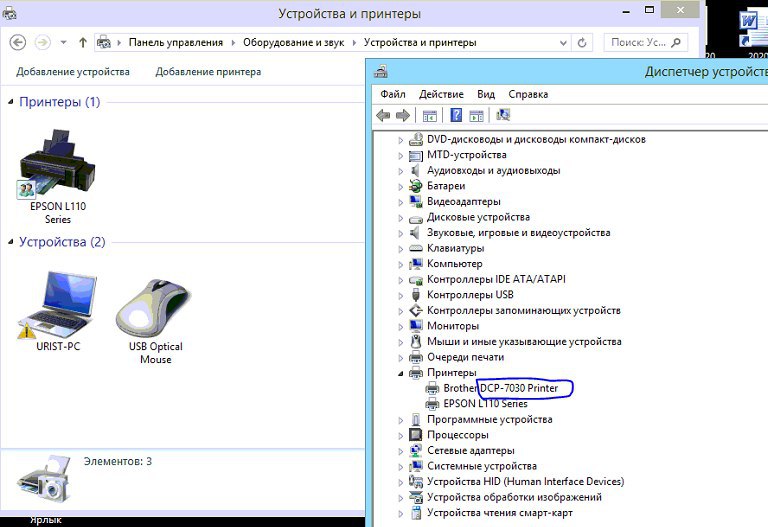The image size is (768, 527).
Task: Open 'Файл' menu in Device Manager
Action: click(393, 95)
